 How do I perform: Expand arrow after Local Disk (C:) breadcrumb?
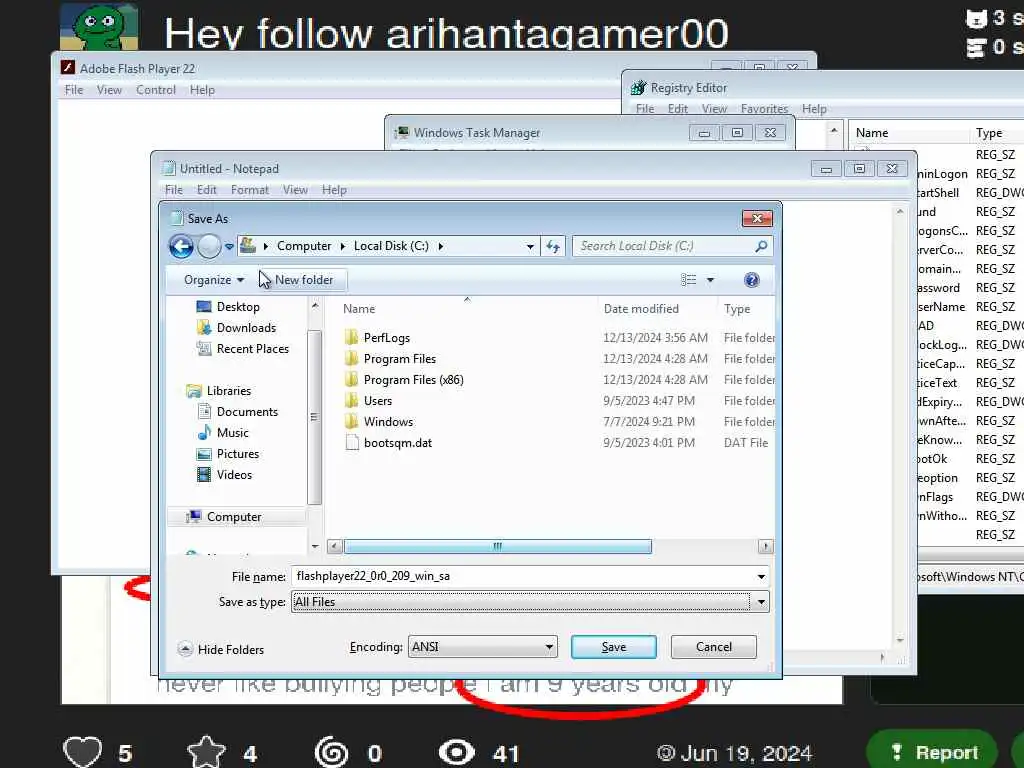pos(441,246)
